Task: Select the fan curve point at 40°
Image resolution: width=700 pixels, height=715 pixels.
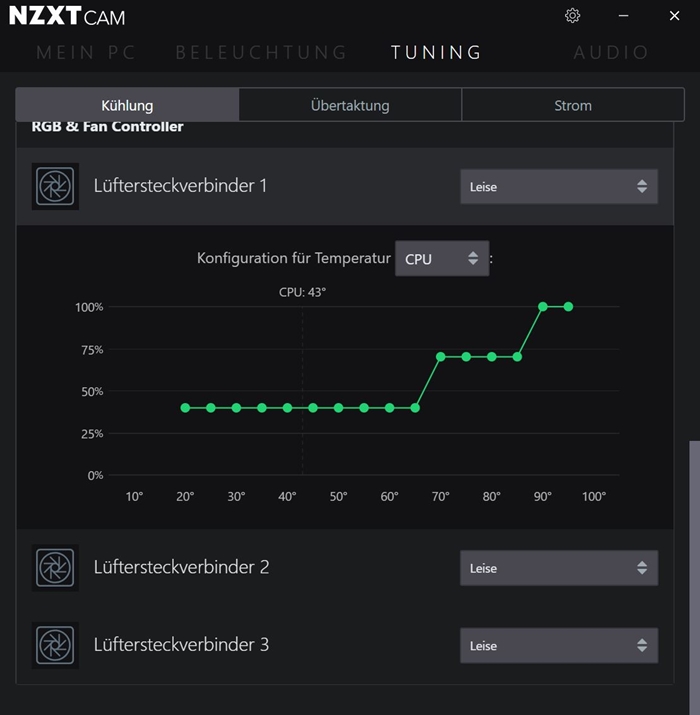Action: [x=287, y=408]
